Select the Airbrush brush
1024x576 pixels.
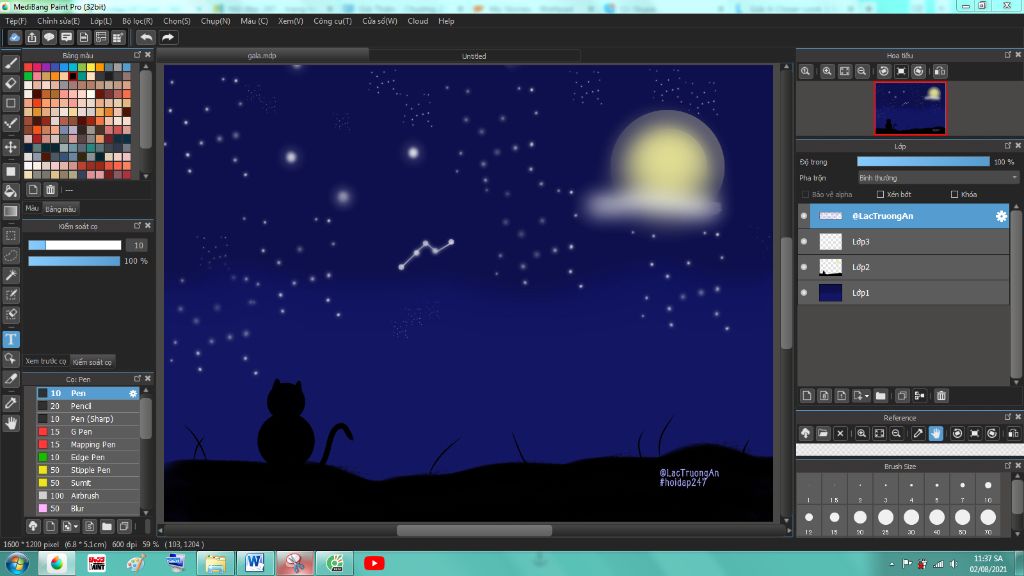(x=88, y=496)
